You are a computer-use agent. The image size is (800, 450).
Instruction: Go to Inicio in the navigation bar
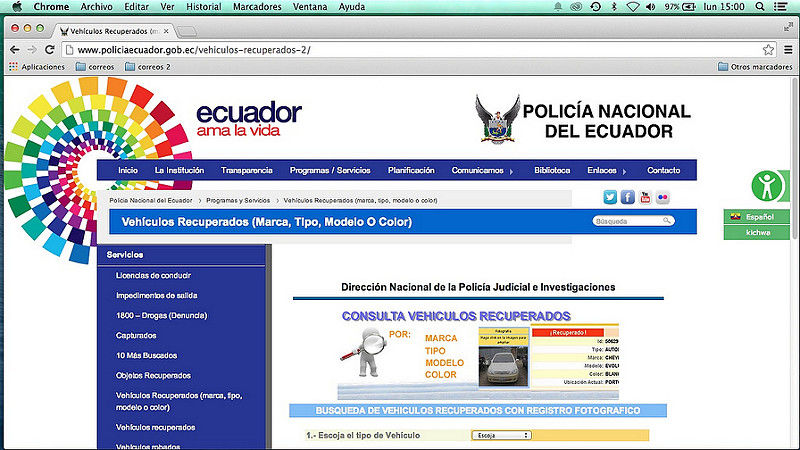point(128,170)
